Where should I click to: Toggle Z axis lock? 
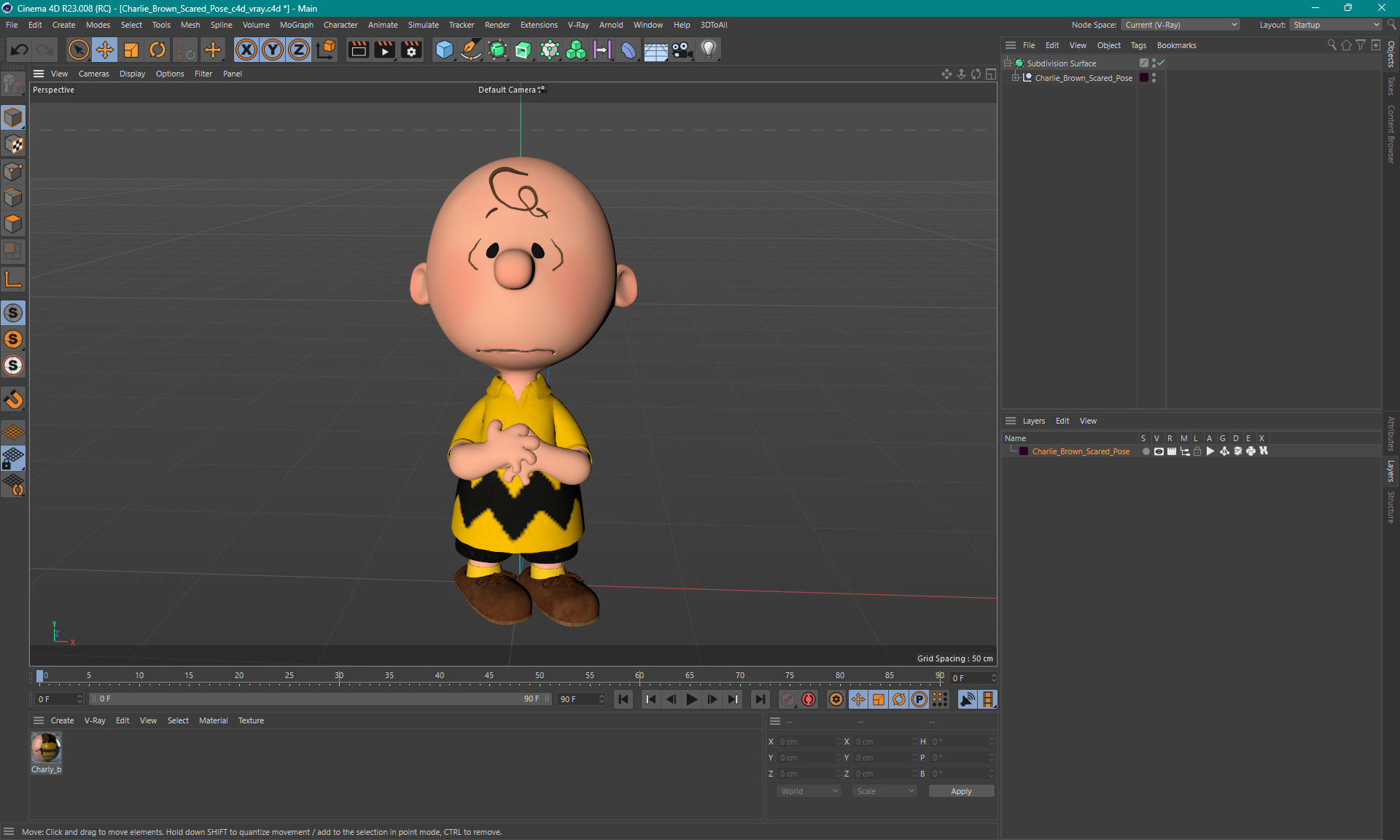[299, 50]
